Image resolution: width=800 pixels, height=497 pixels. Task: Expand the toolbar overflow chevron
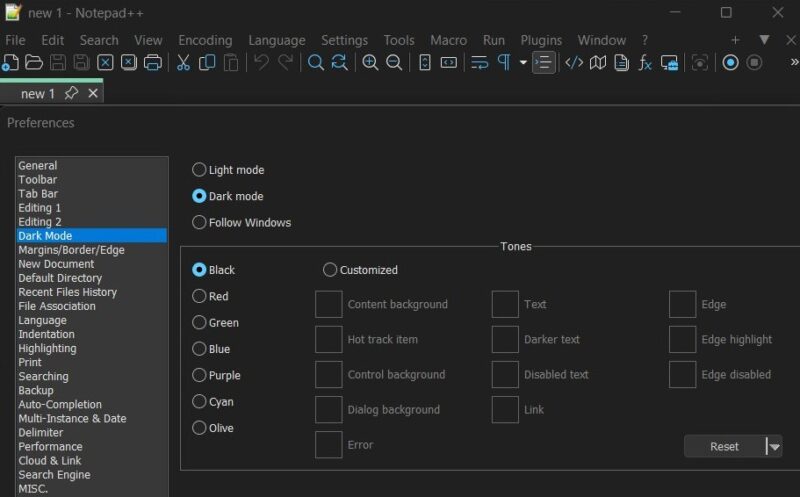click(x=794, y=62)
